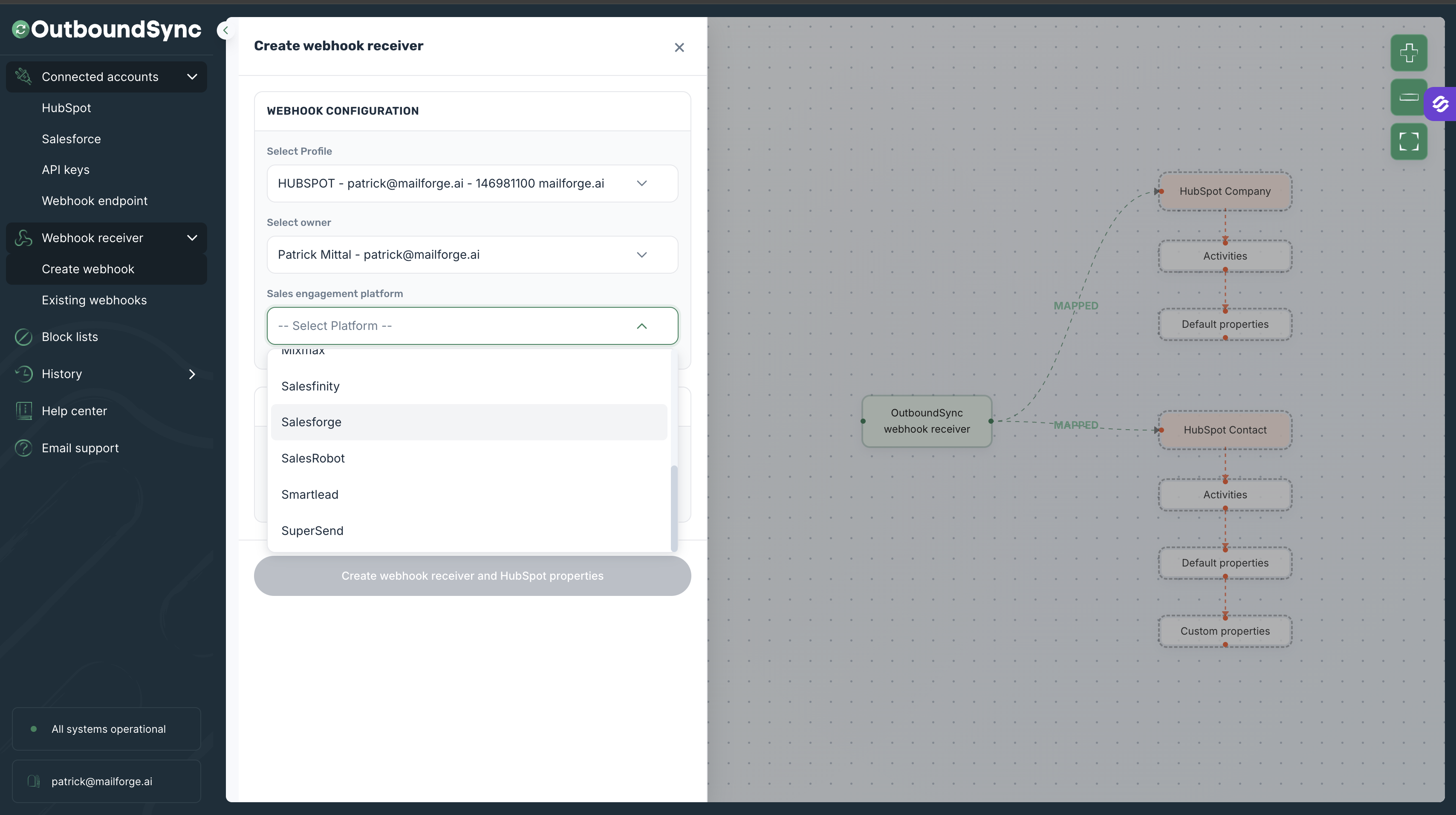Choose Salesforge from platform list
The image size is (1456, 815).
pos(312,422)
